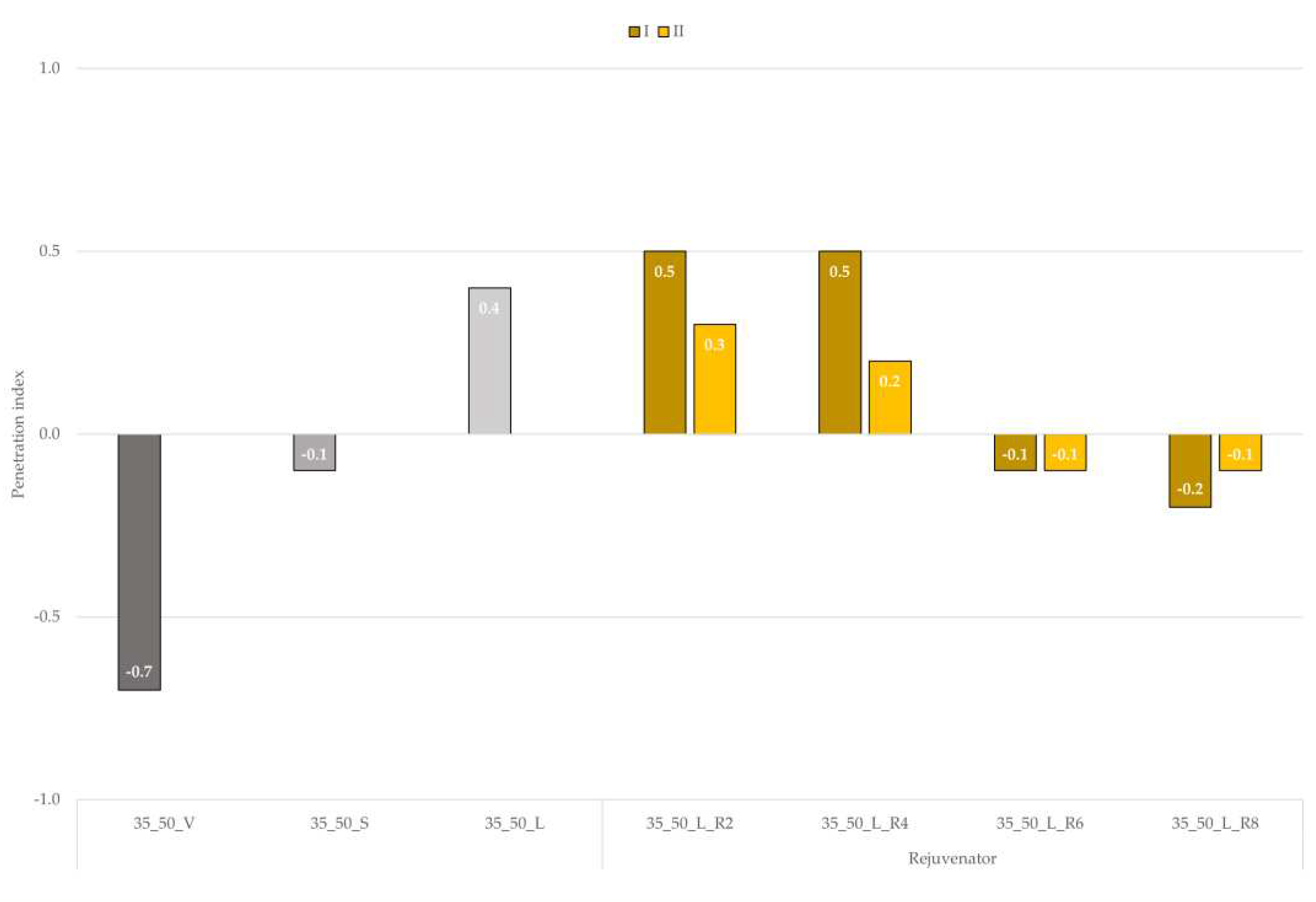Image resolution: width=1316 pixels, height=902 pixels.
Task: Click the dark gold legend swatch for series I
Action: [634, 32]
